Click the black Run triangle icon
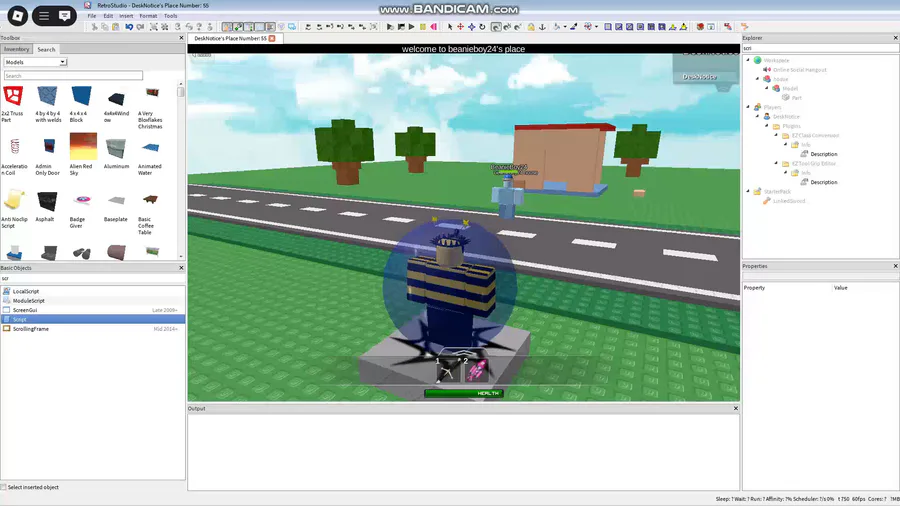The width and height of the screenshot is (900, 506). pyautogui.click(x=412, y=27)
